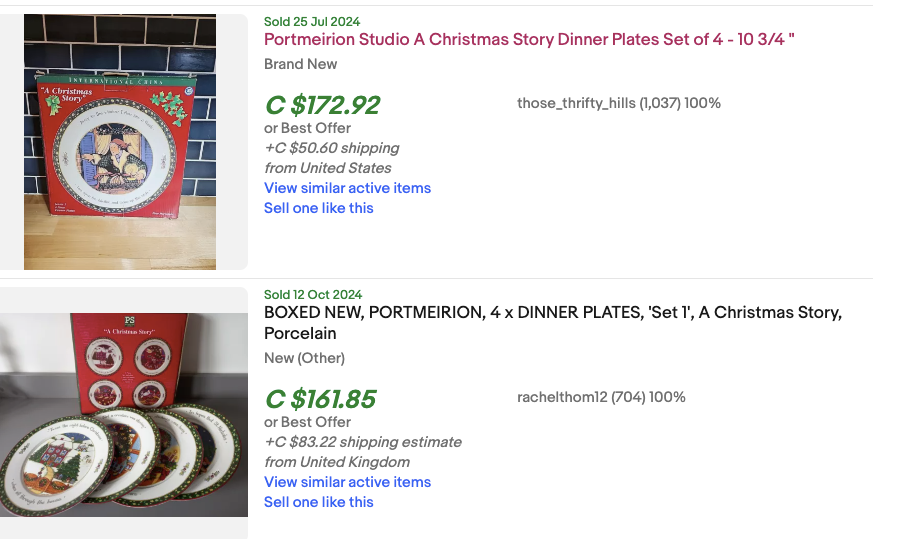Click Sell one like this under $161.85 listing
Screen dimensions: 905x539
coord(318,502)
